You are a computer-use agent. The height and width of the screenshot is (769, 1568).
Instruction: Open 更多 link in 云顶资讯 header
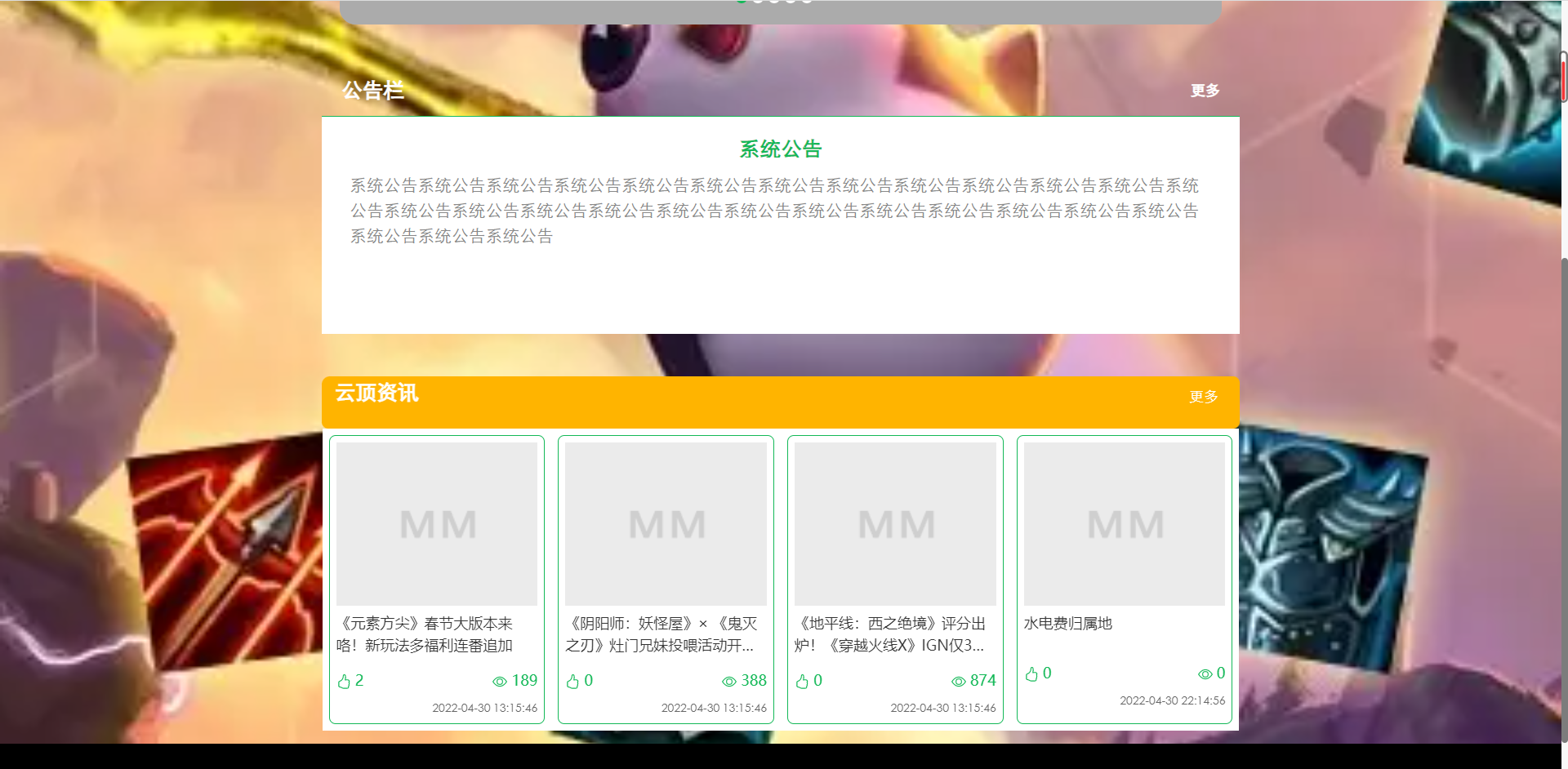tap(1203, 397)
